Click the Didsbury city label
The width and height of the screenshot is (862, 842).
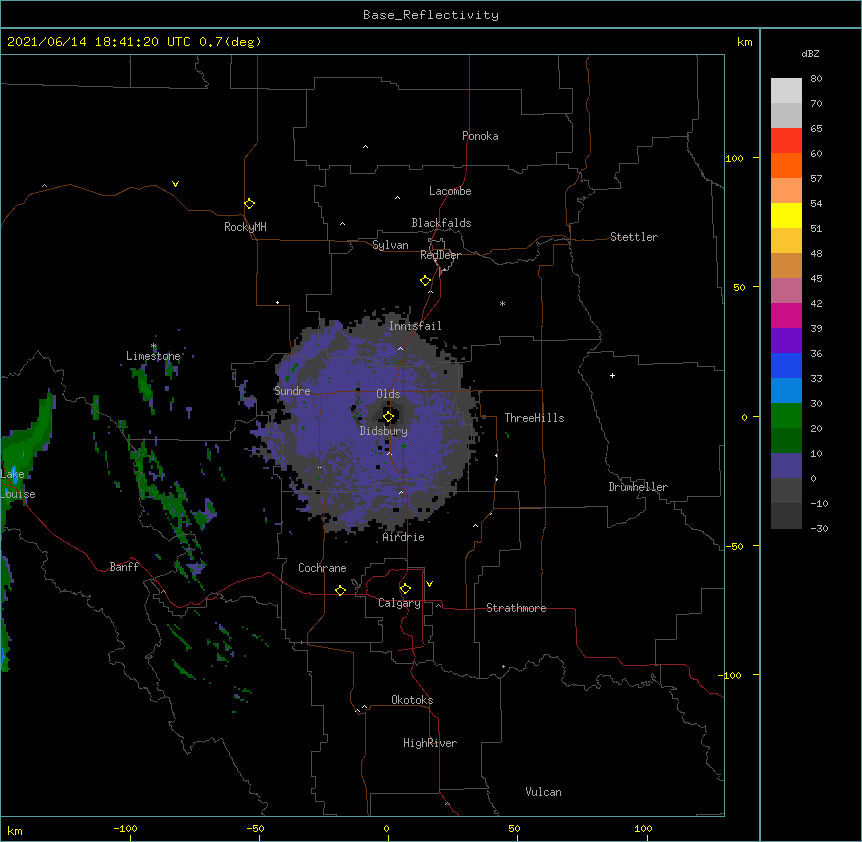[384, 431]
